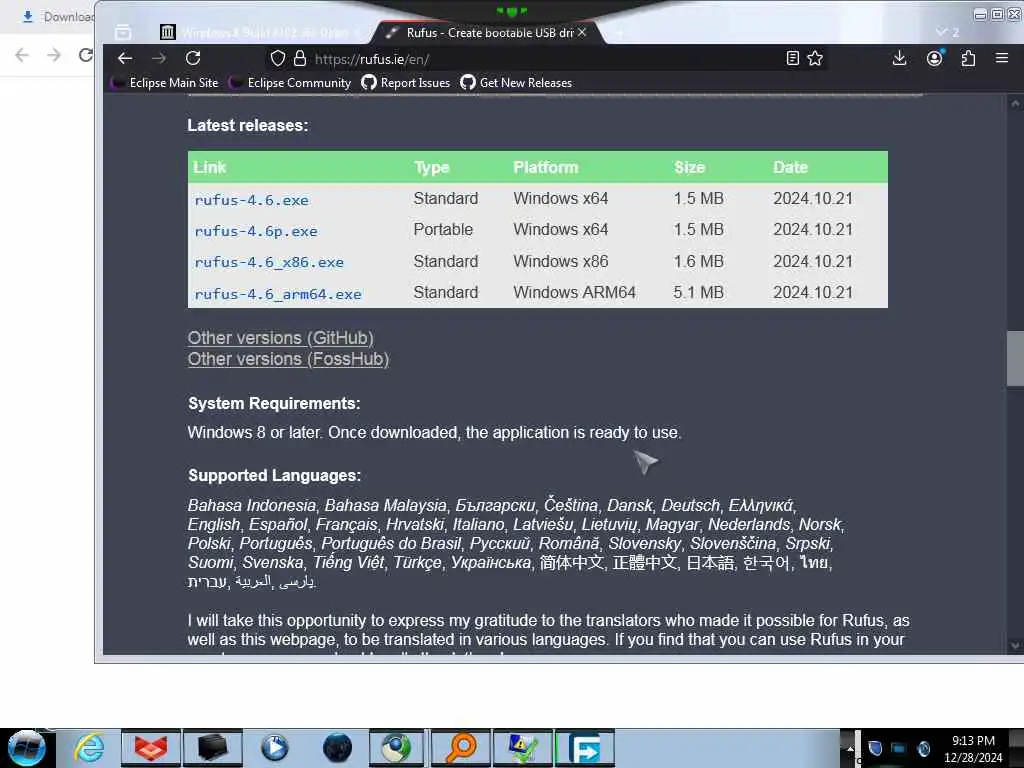Click reload in the background browser window
1024x768 pixels.
(x=86, y=56)
